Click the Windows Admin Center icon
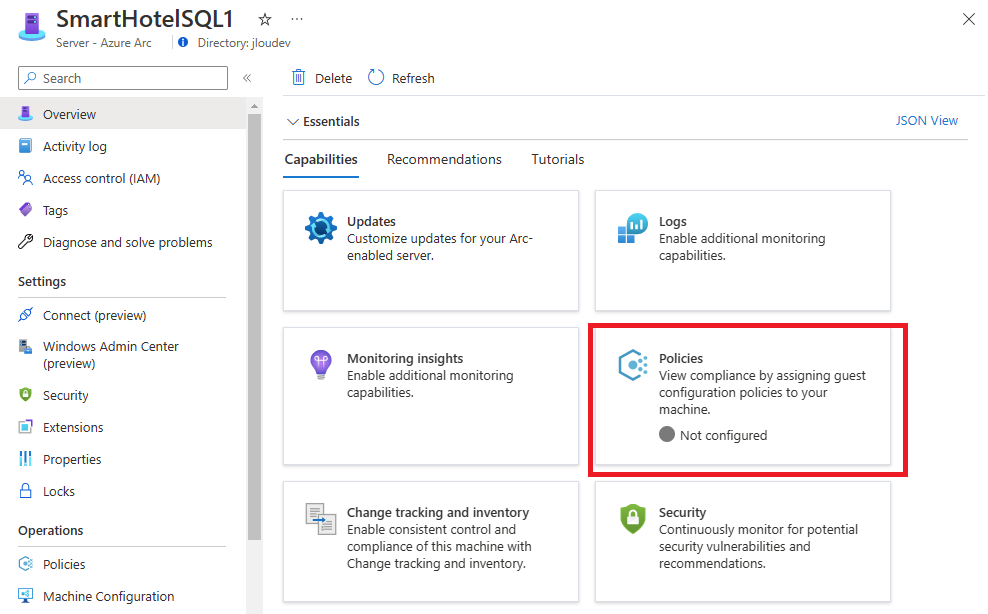 point(25,346)
